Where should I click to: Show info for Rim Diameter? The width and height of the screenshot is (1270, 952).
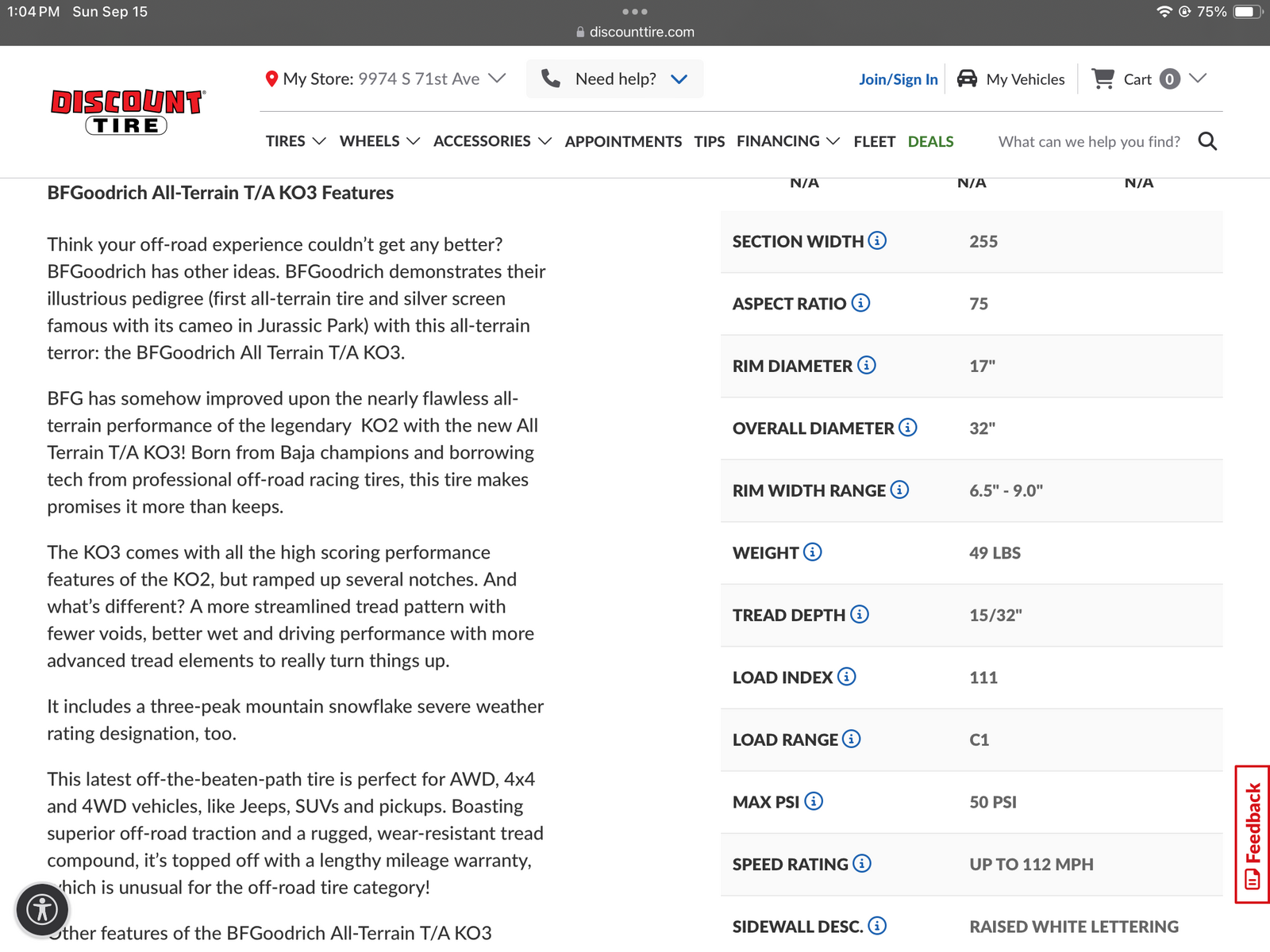click(867, 365)
